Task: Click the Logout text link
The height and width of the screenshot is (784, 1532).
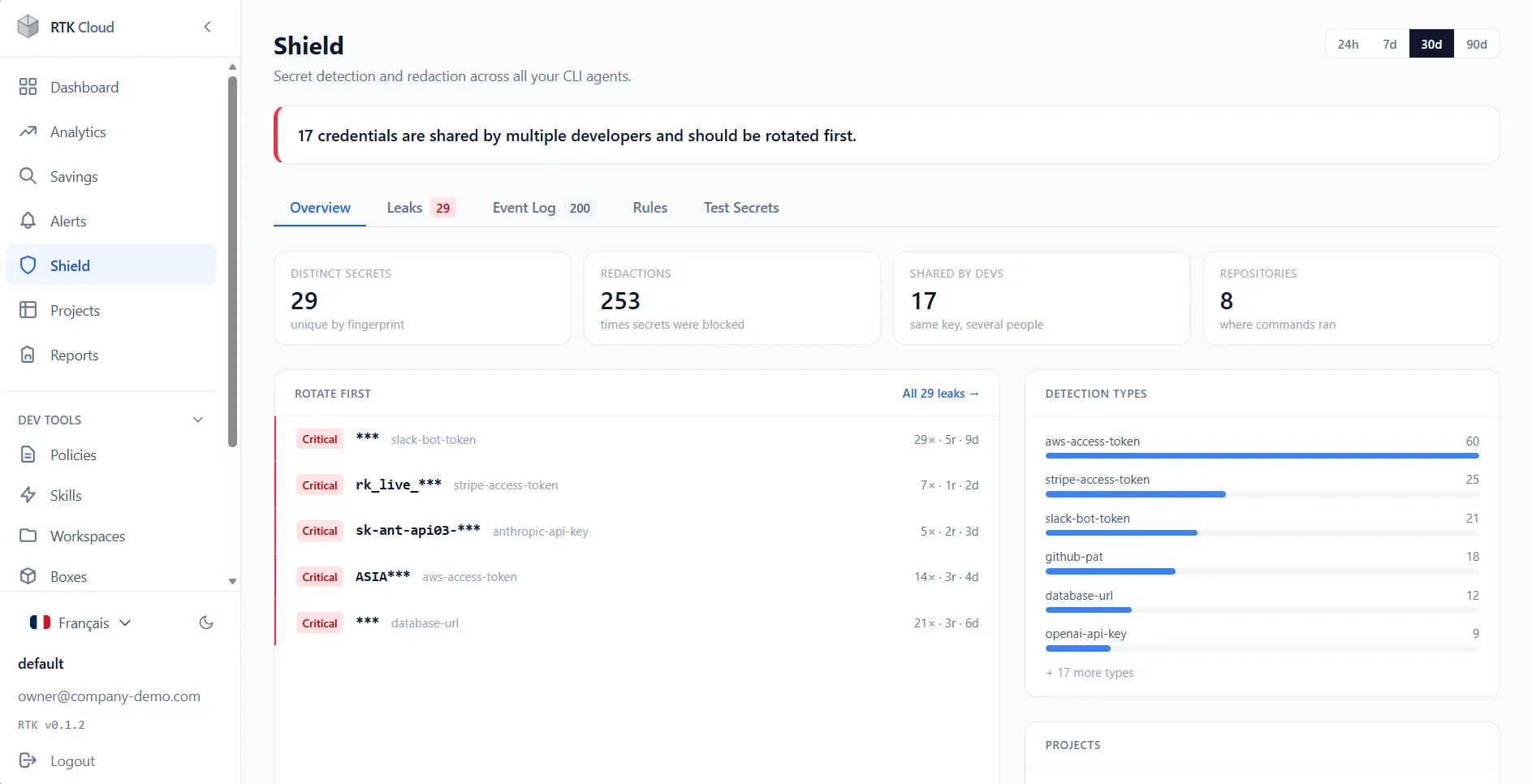Action: click(x=72, y=761)
